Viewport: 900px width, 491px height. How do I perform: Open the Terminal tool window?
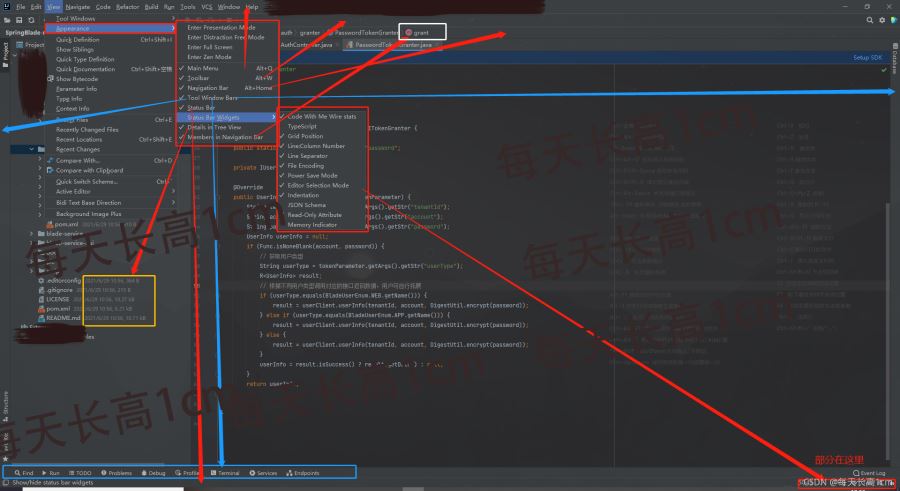[225, 473]
